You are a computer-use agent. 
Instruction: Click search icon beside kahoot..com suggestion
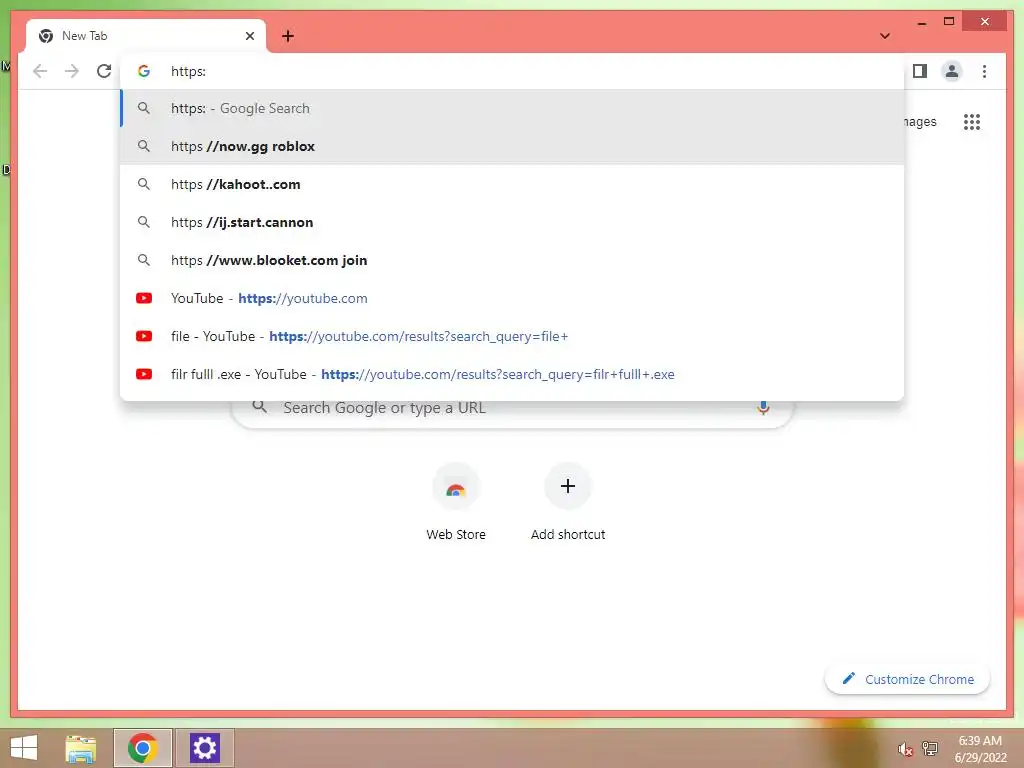pos(144,184)
